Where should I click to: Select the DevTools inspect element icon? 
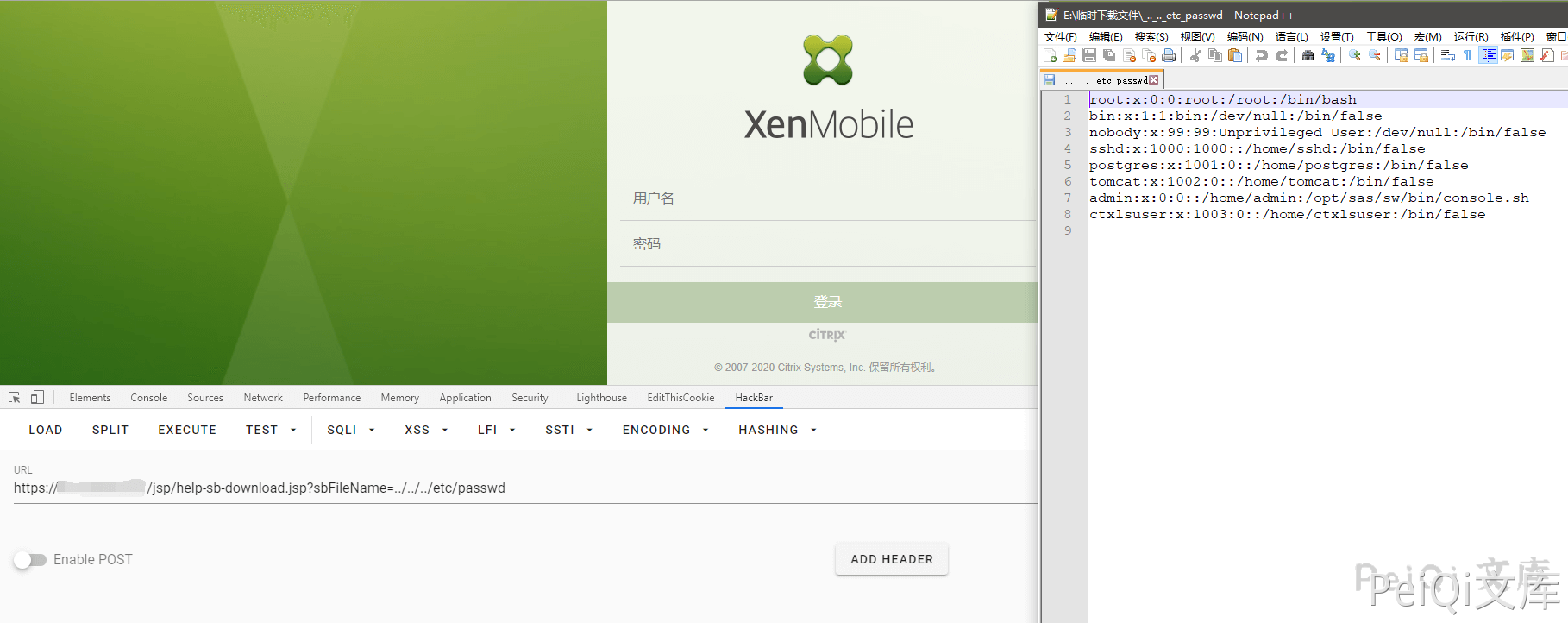[15, 398]
